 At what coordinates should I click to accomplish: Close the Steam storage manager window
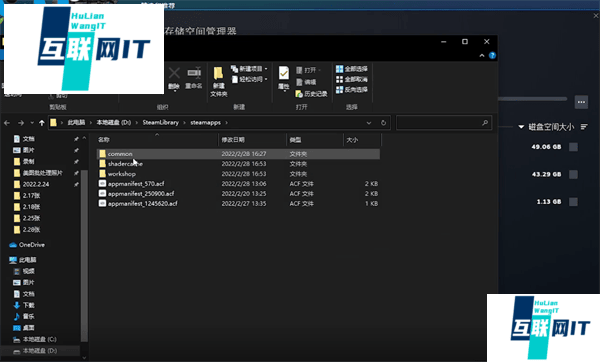tap(596, 16)
